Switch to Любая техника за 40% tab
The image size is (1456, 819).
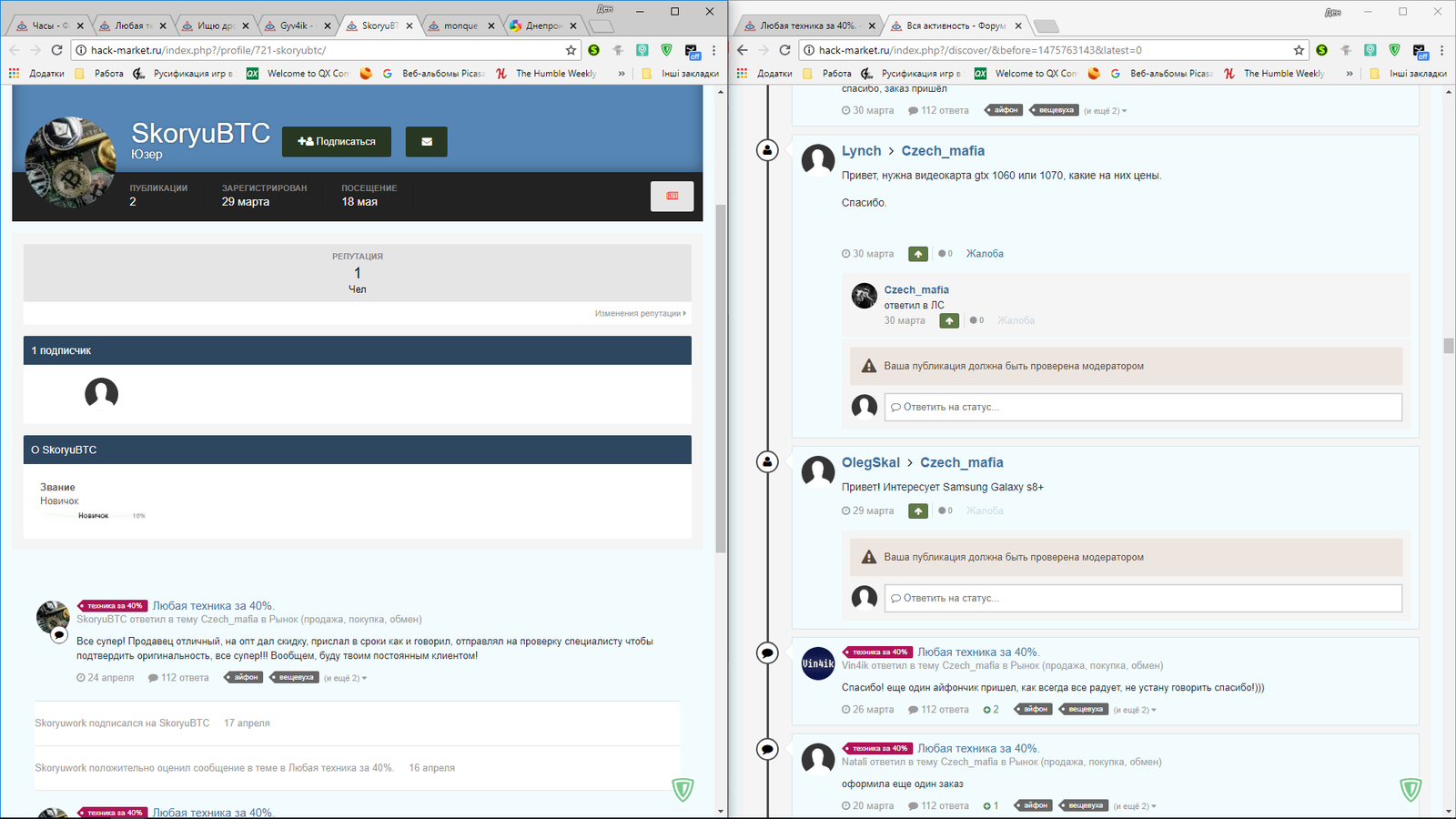click(x=807, y=25)
